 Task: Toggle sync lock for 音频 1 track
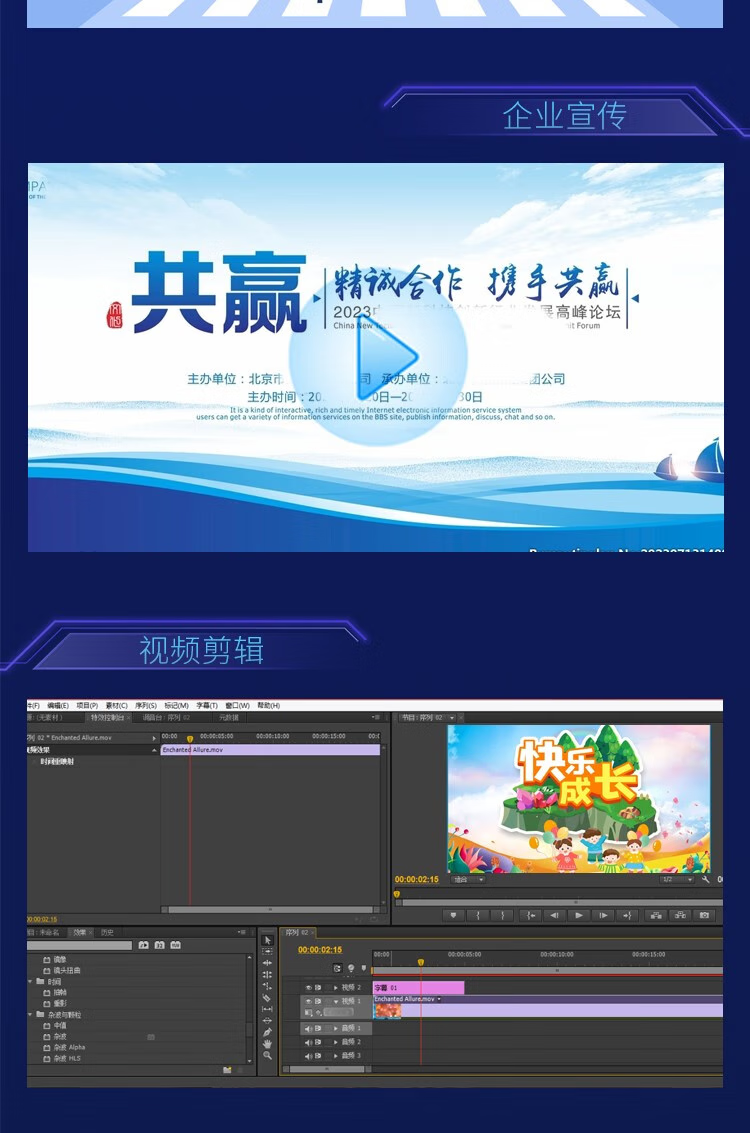pos(318,1028)
